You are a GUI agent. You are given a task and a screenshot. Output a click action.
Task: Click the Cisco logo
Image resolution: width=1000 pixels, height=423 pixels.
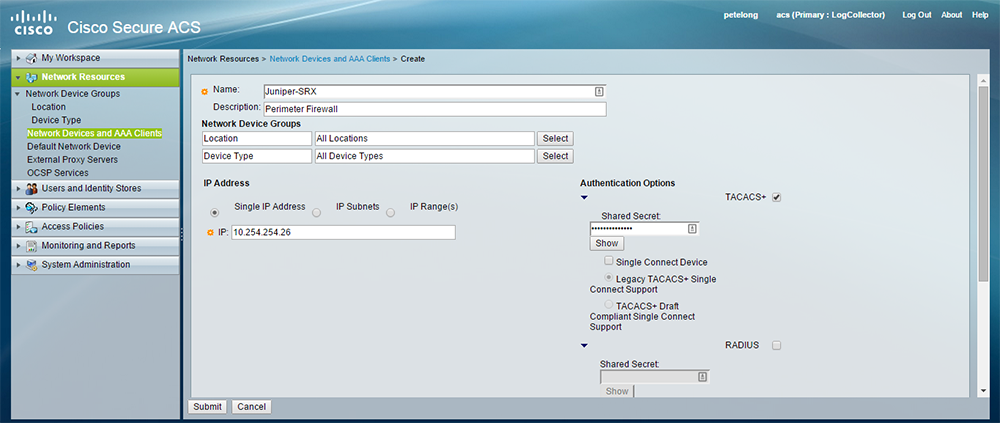[x=34, y=23]
